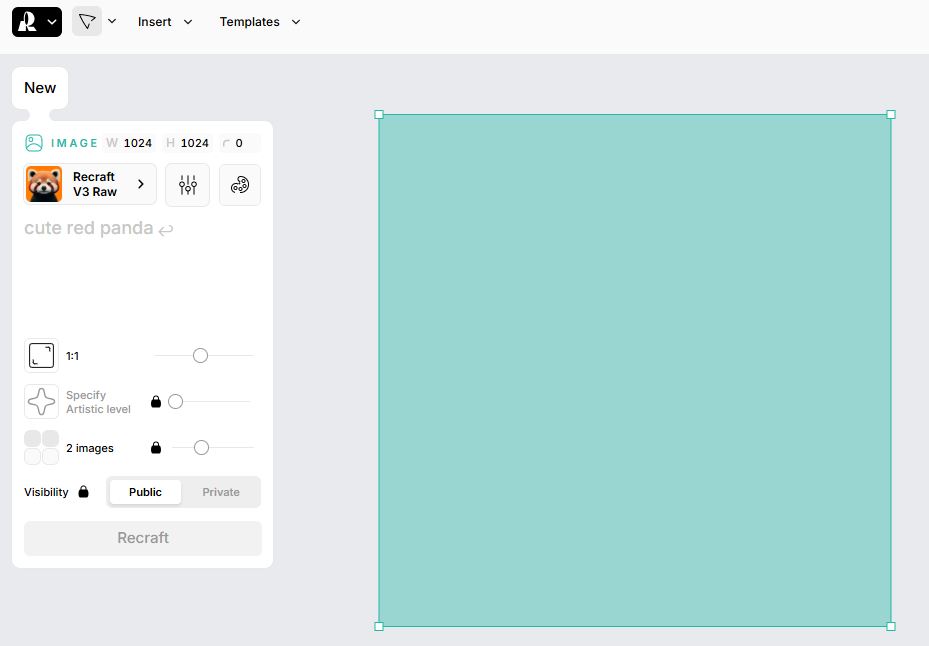
Task: Click the top-left frame resize handle
Action: point(379,114)
